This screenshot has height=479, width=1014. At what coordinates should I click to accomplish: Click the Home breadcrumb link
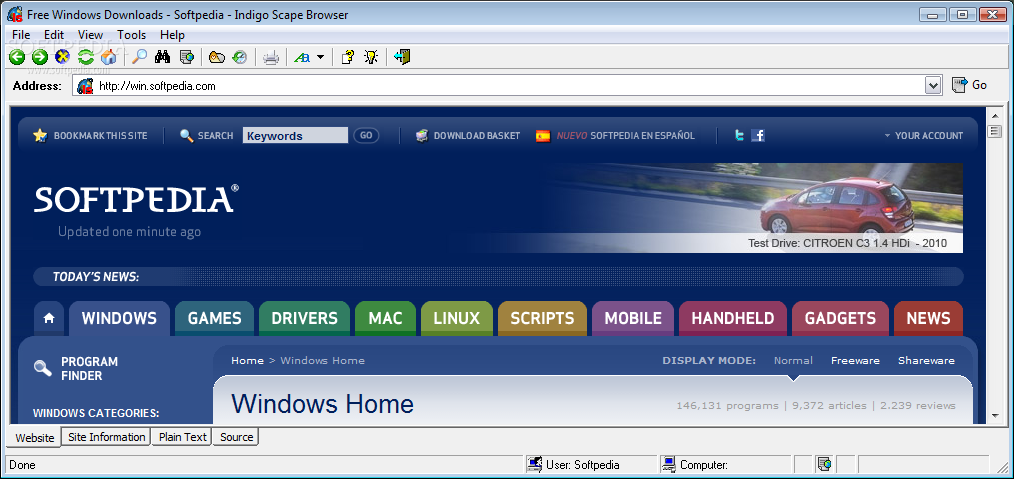point(248,361)
